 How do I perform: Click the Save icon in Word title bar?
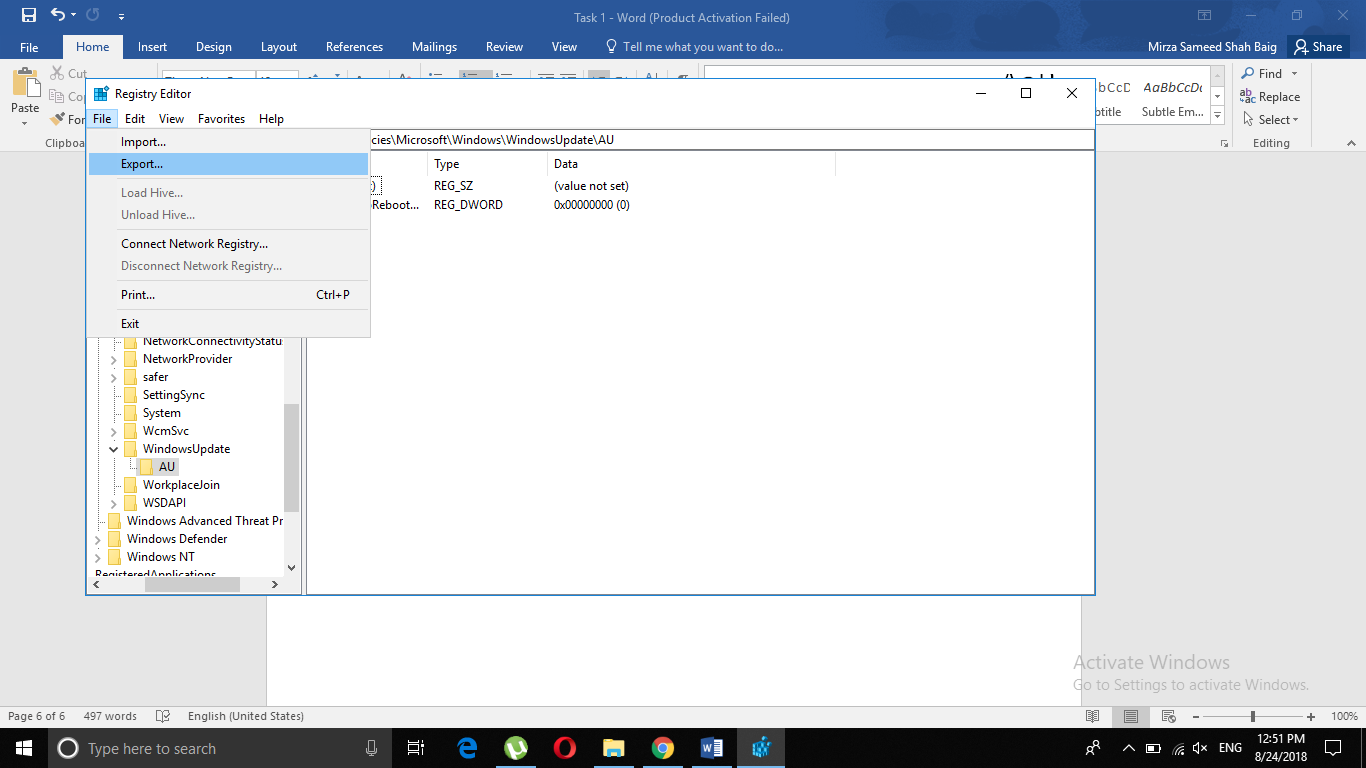tap(28, 16)
